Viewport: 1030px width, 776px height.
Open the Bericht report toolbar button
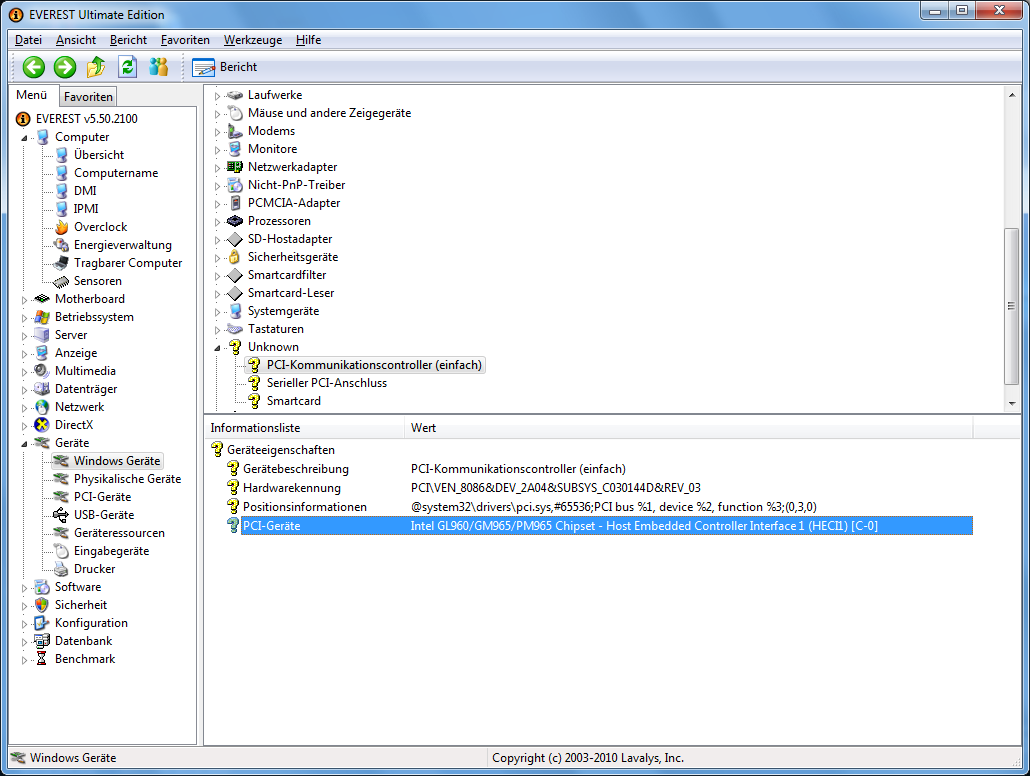[x=224, y=67]
